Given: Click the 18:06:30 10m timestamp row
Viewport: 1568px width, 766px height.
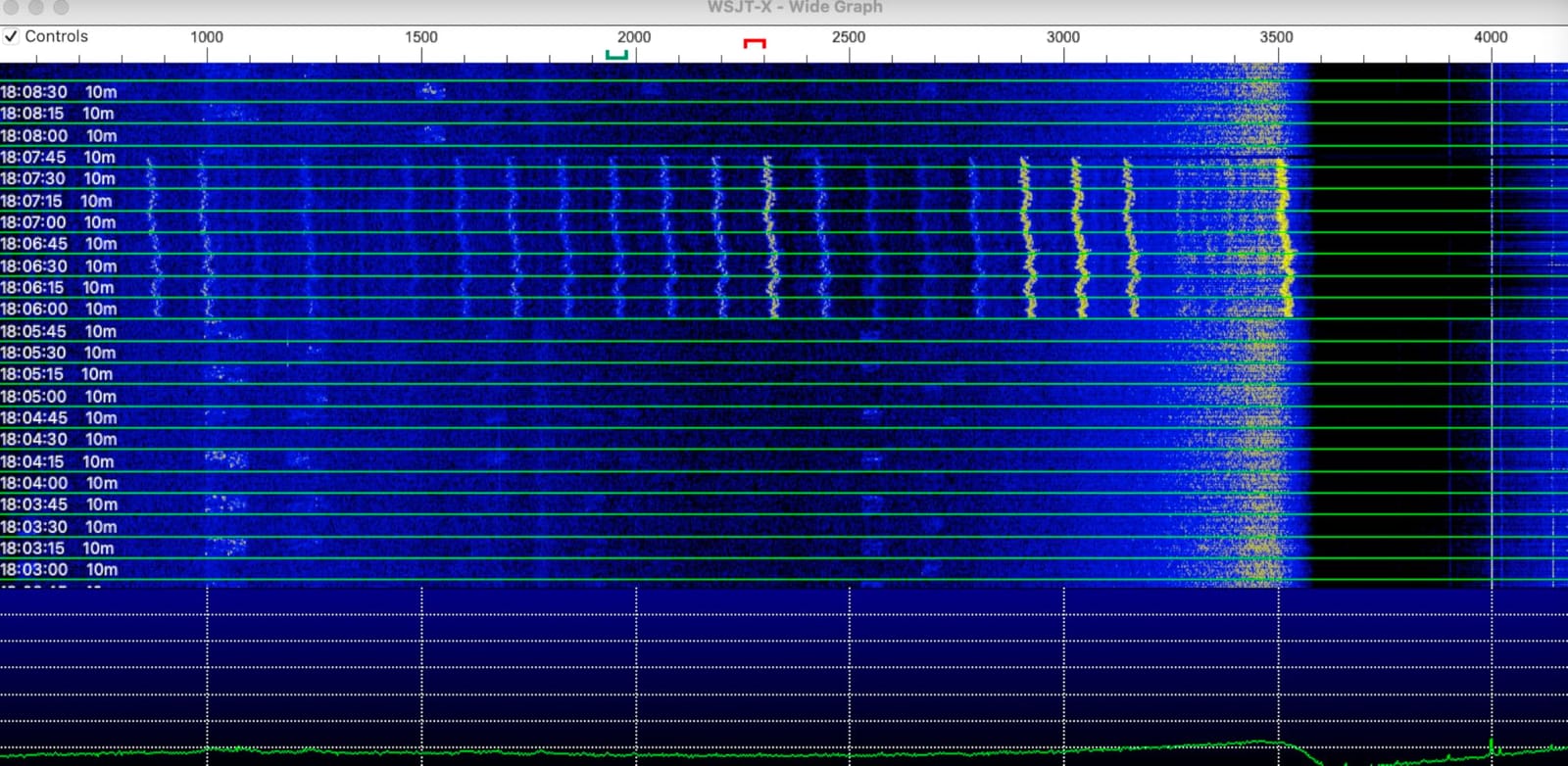Looking at the screenshot, I should 59,265.
